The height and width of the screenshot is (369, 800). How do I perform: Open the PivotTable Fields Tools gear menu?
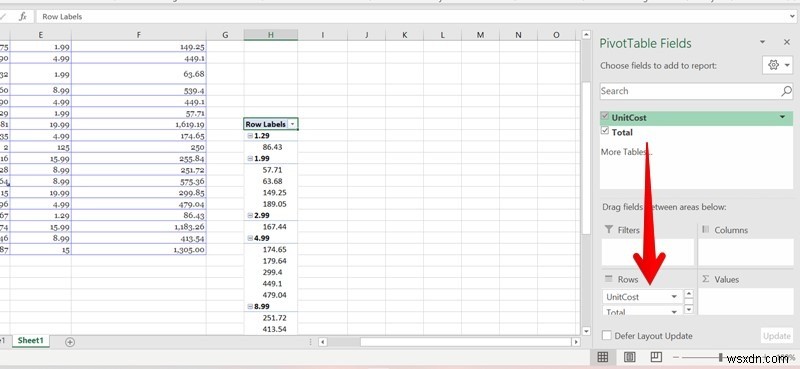pos(778,65)
